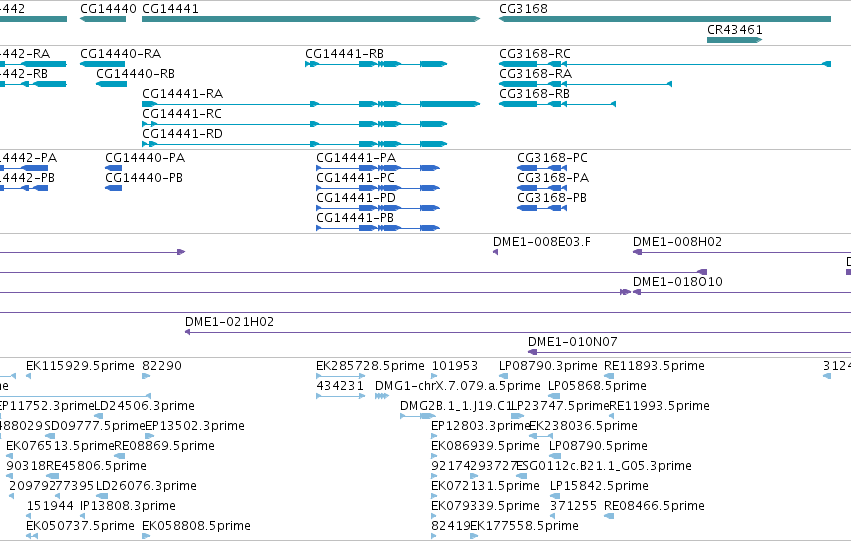This screenshot has height=541, width=851.
Task: Click transcript CG14440-RB
Action: pos(112,84)
